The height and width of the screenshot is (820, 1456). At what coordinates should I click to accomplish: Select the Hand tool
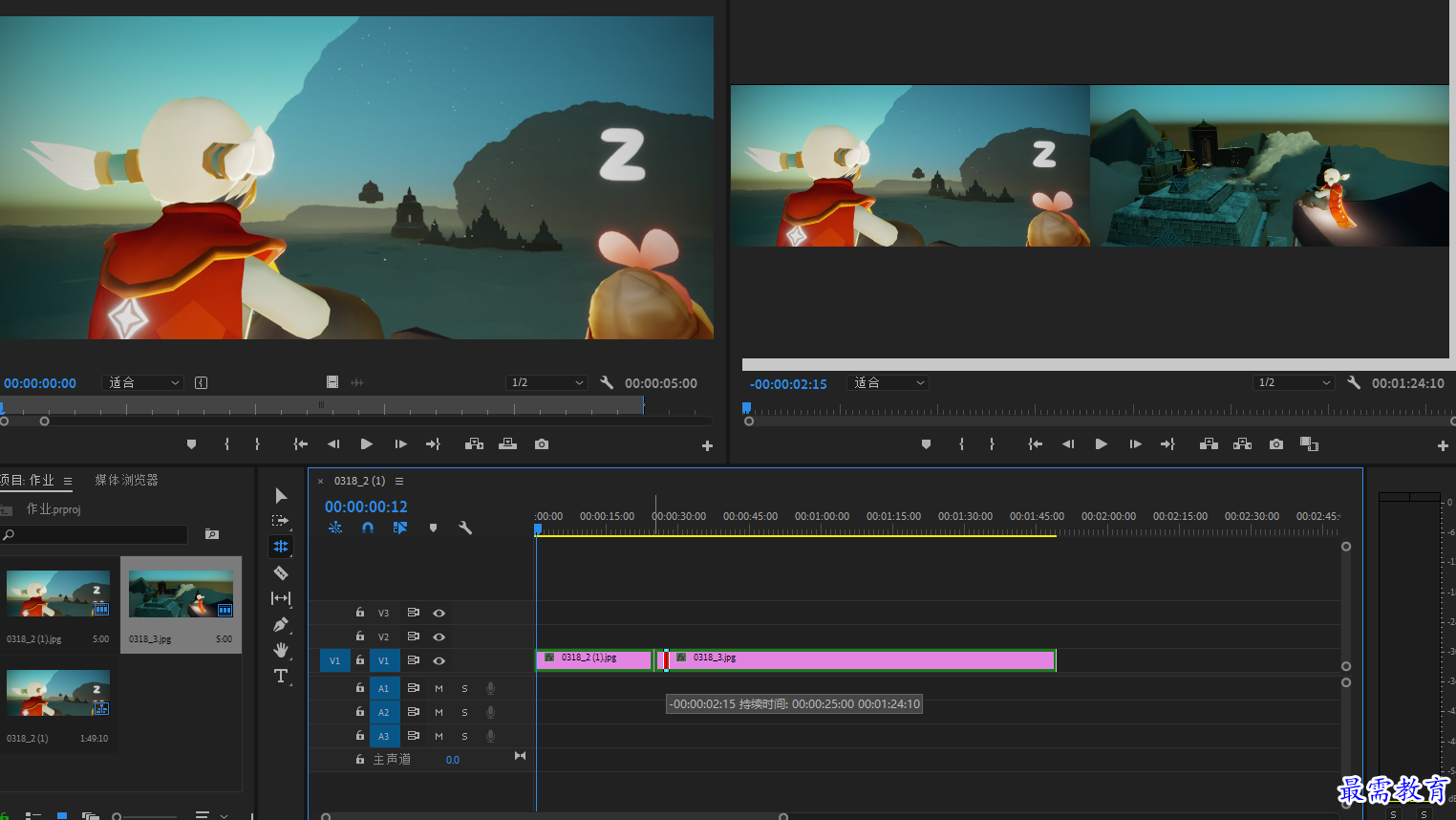tap(281, 650)
